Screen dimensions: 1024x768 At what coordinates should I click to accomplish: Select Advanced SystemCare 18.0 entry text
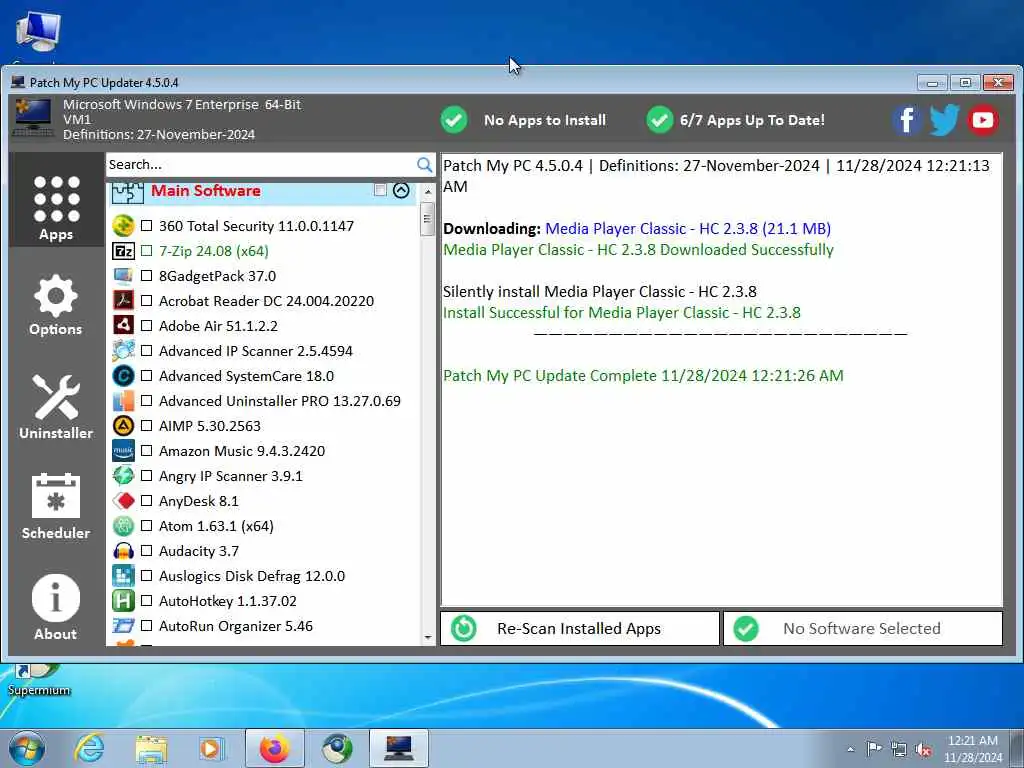click(x=246, y=376)
